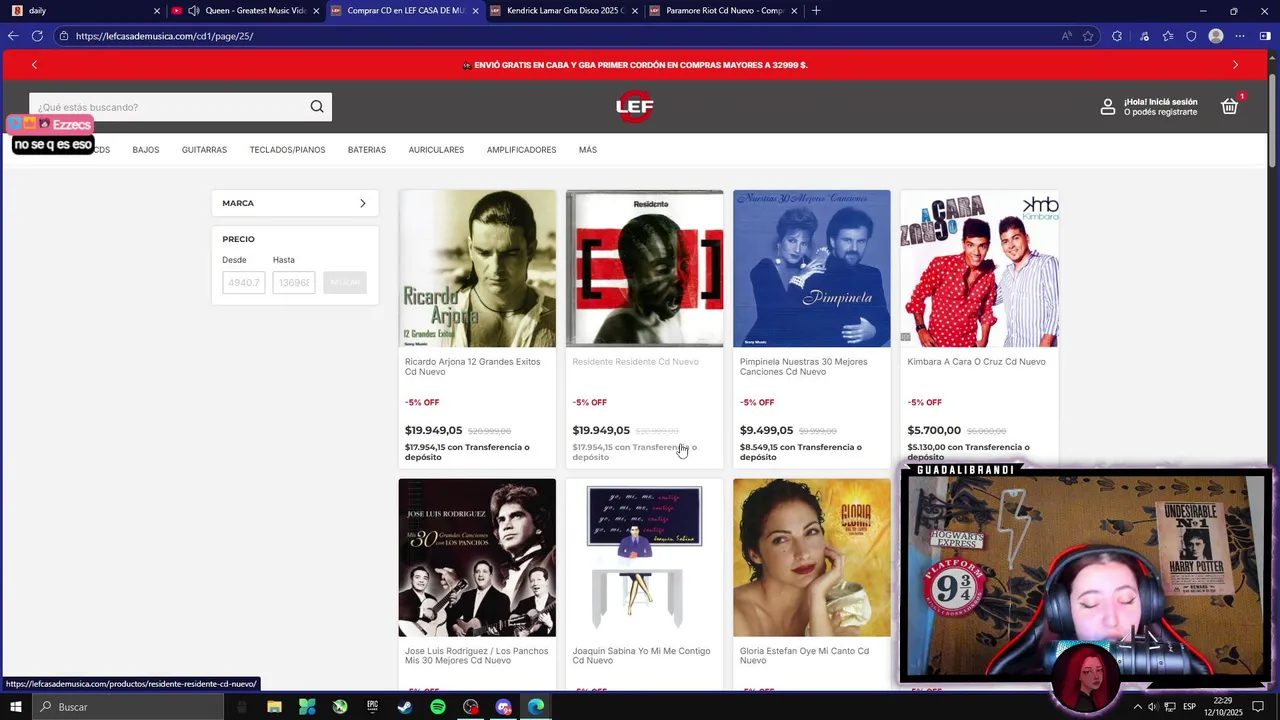Toggle Edge sidebar icon at toolbar end

[1265, 36]
